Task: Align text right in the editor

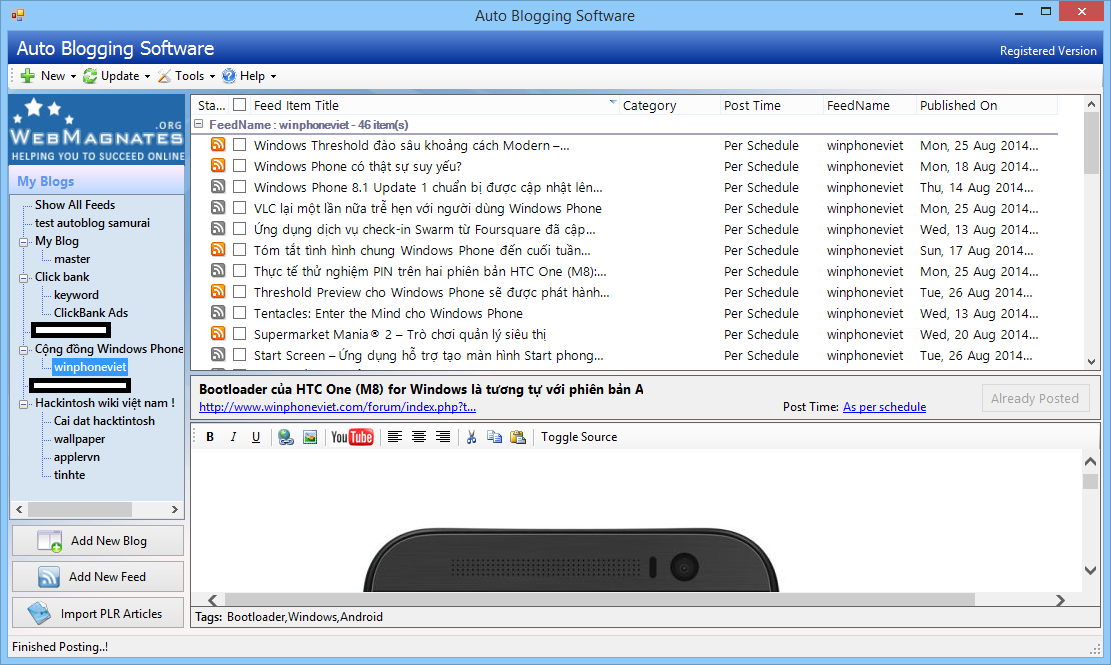Action: point(443,437)
